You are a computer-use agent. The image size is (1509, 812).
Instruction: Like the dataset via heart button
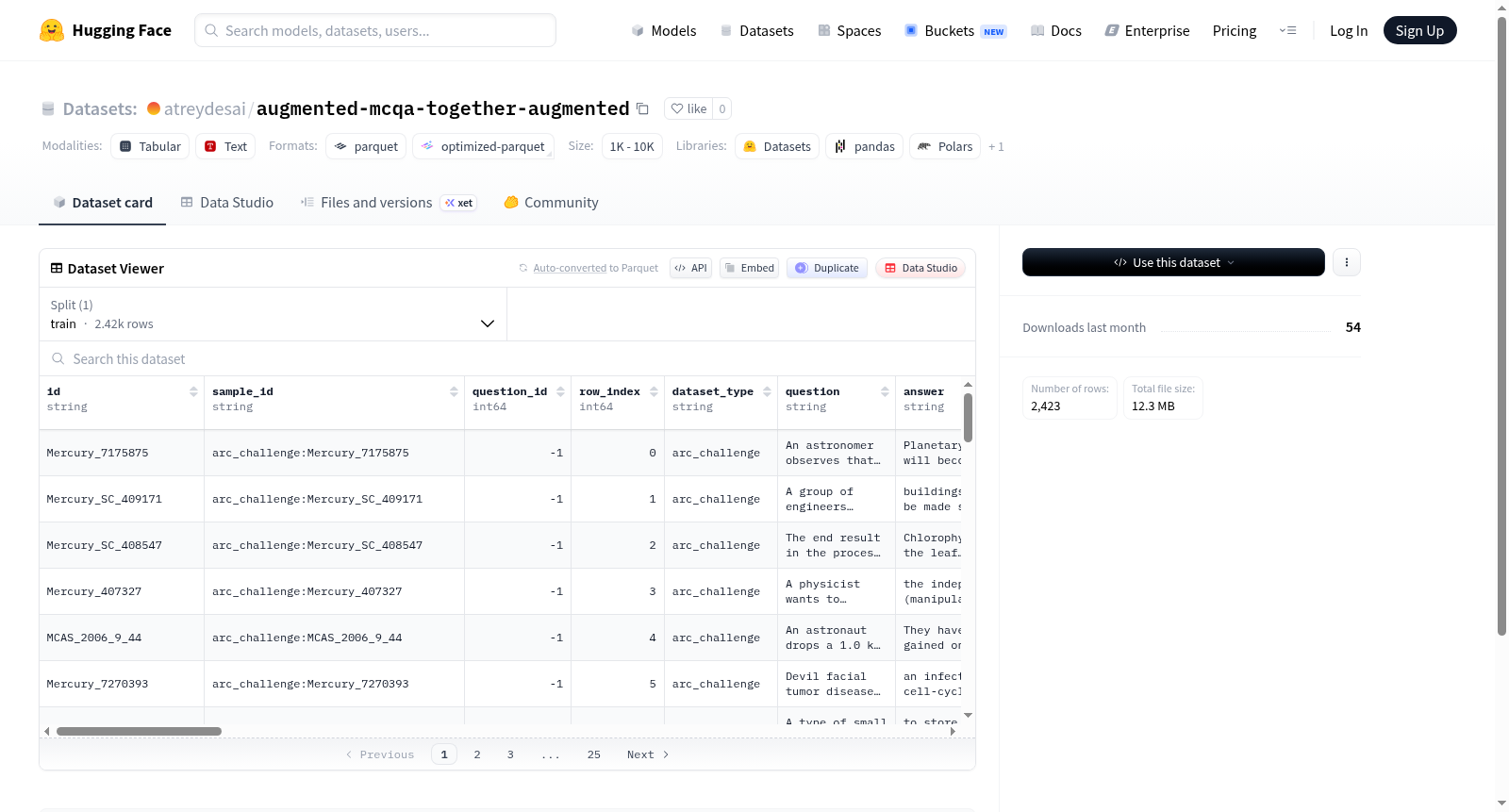[688, 108]
